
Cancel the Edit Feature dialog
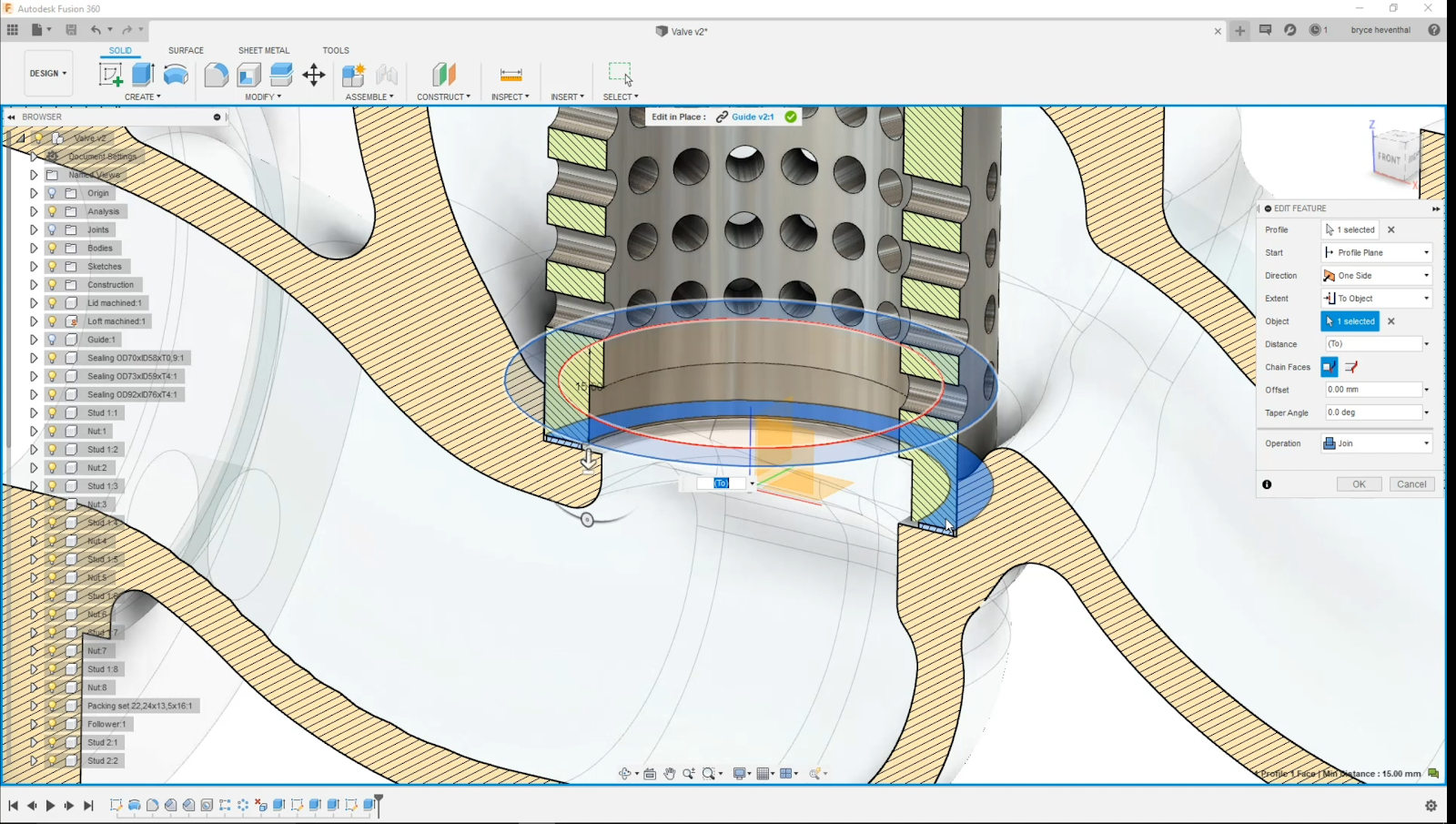tap(1411, 484)
